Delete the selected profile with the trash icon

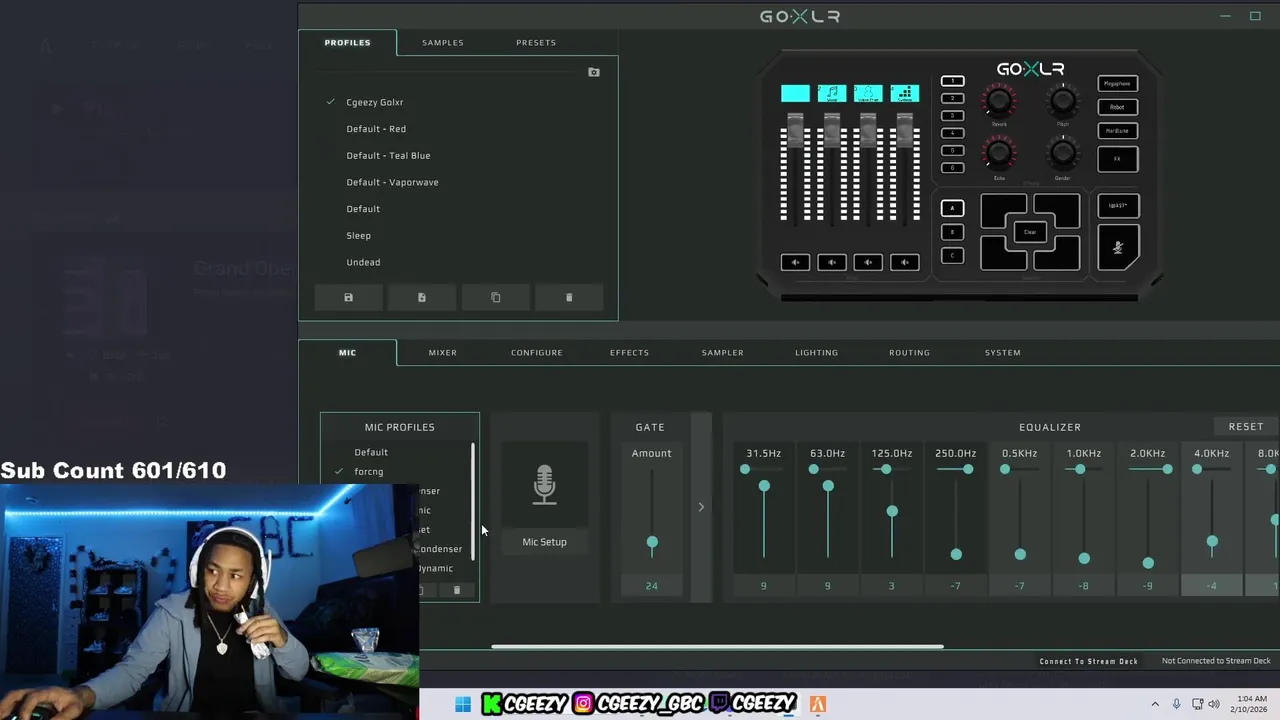pos(569,298)
